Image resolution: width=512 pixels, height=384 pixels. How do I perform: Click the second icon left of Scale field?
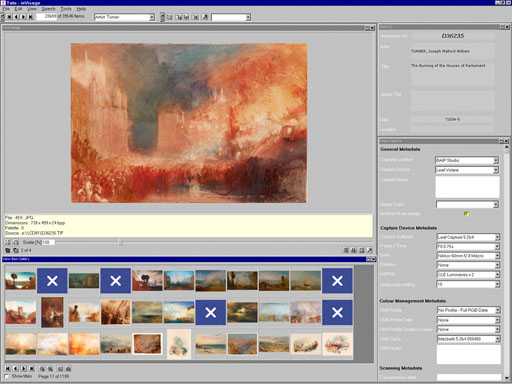click(16, 242)
